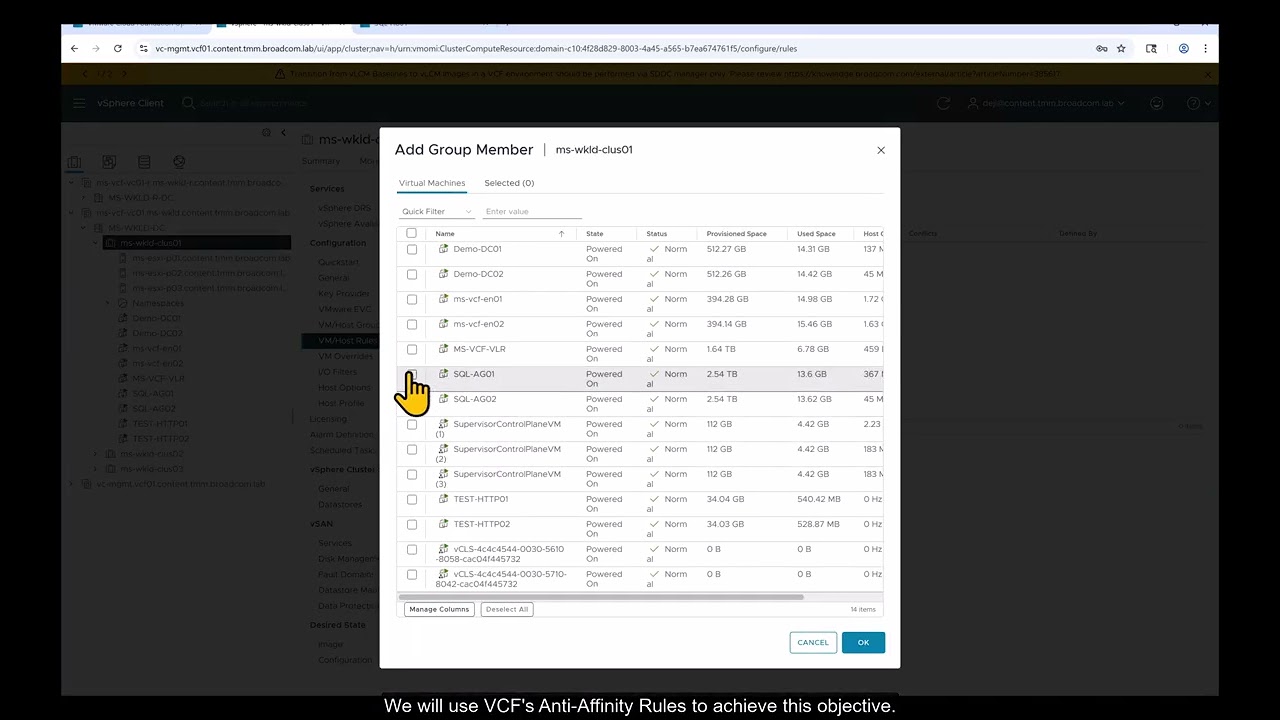Viewport: 1280px width, 720px height.
Task: Click the VM icon beside MS-VCF-VLR in dialog
Action: [444, 349]
